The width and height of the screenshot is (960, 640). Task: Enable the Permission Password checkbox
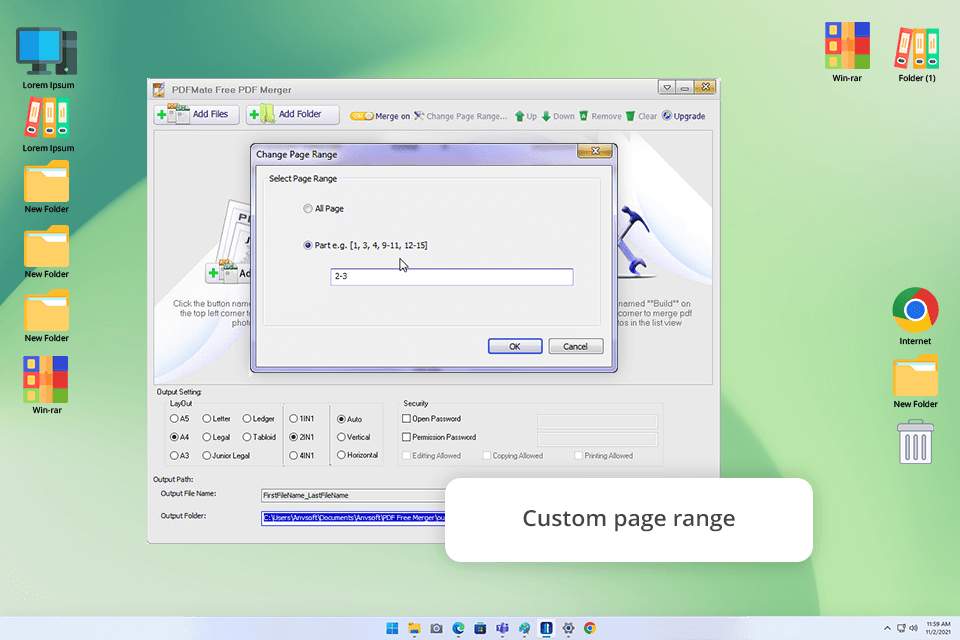[x=407, y=437]
